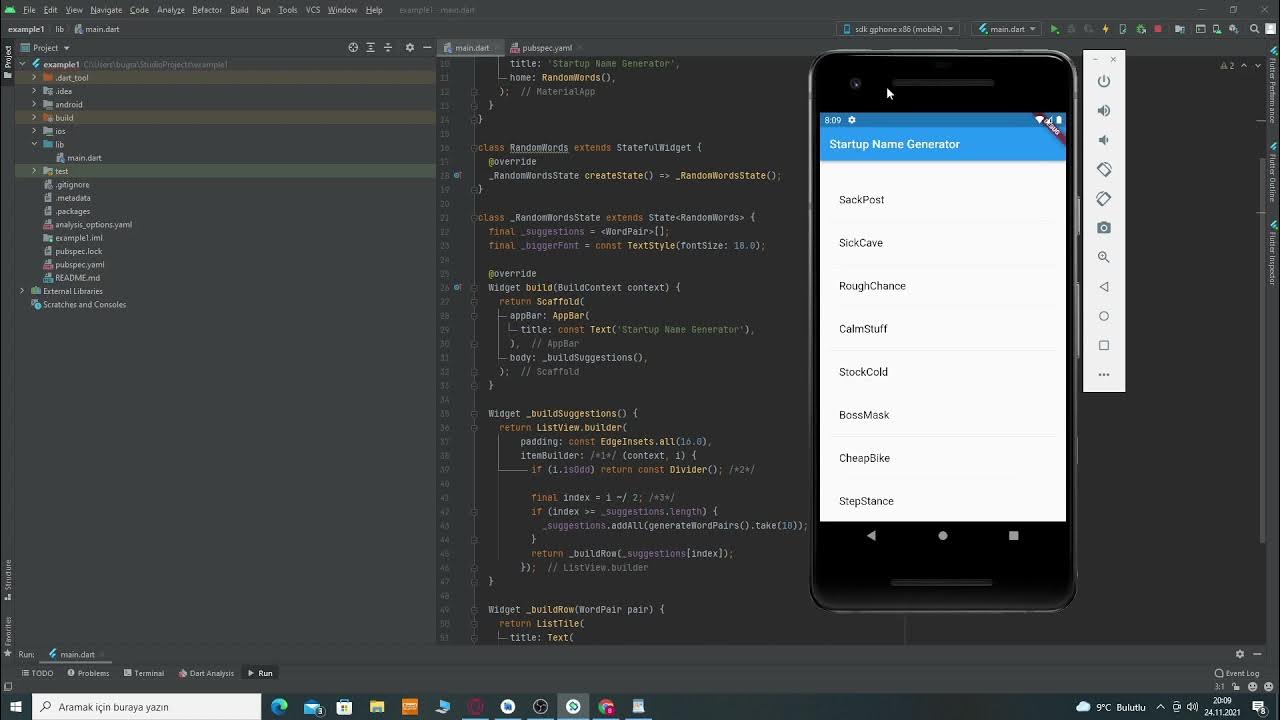Tap the emulator side panel Back triangle

click(x=1104, y=287)
